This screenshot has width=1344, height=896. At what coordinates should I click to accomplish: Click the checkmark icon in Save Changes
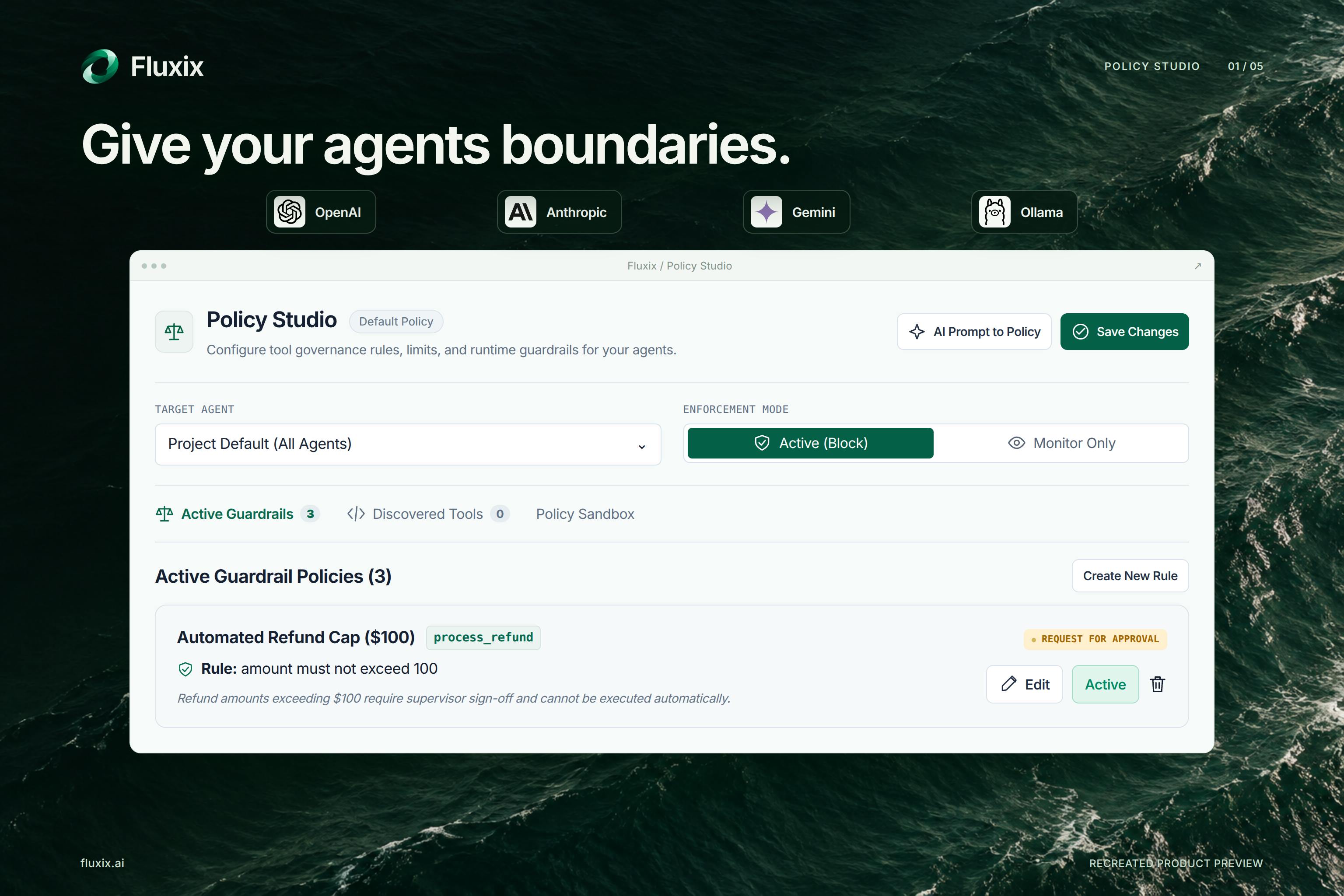tap(1080, 332)
